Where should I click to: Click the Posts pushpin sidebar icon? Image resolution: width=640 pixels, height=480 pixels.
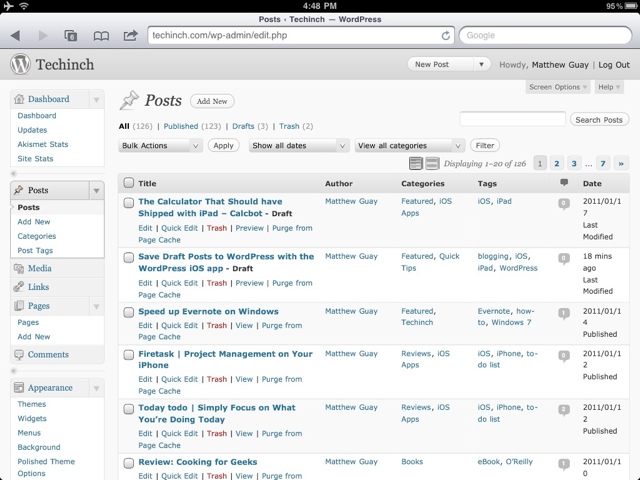[18, 190]
